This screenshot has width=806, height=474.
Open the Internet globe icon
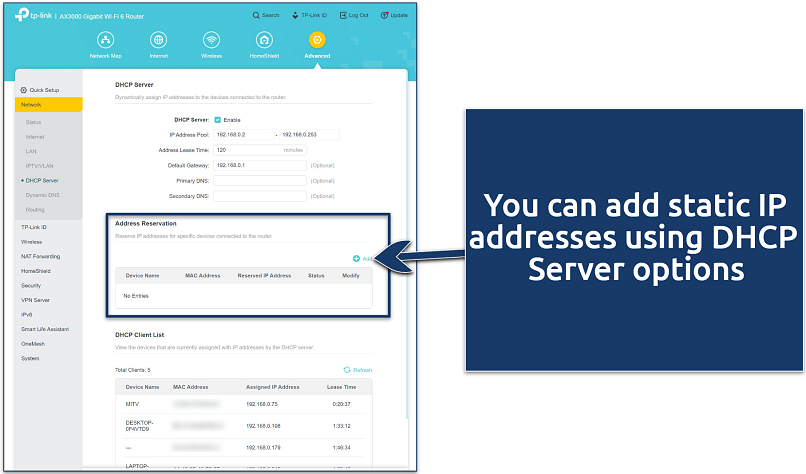158,40
